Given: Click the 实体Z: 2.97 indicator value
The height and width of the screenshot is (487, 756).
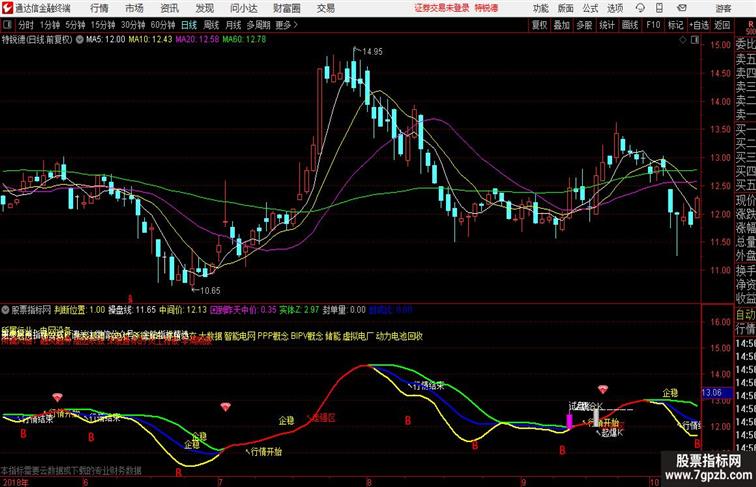Looking at the screenshot, I should 299,310.
